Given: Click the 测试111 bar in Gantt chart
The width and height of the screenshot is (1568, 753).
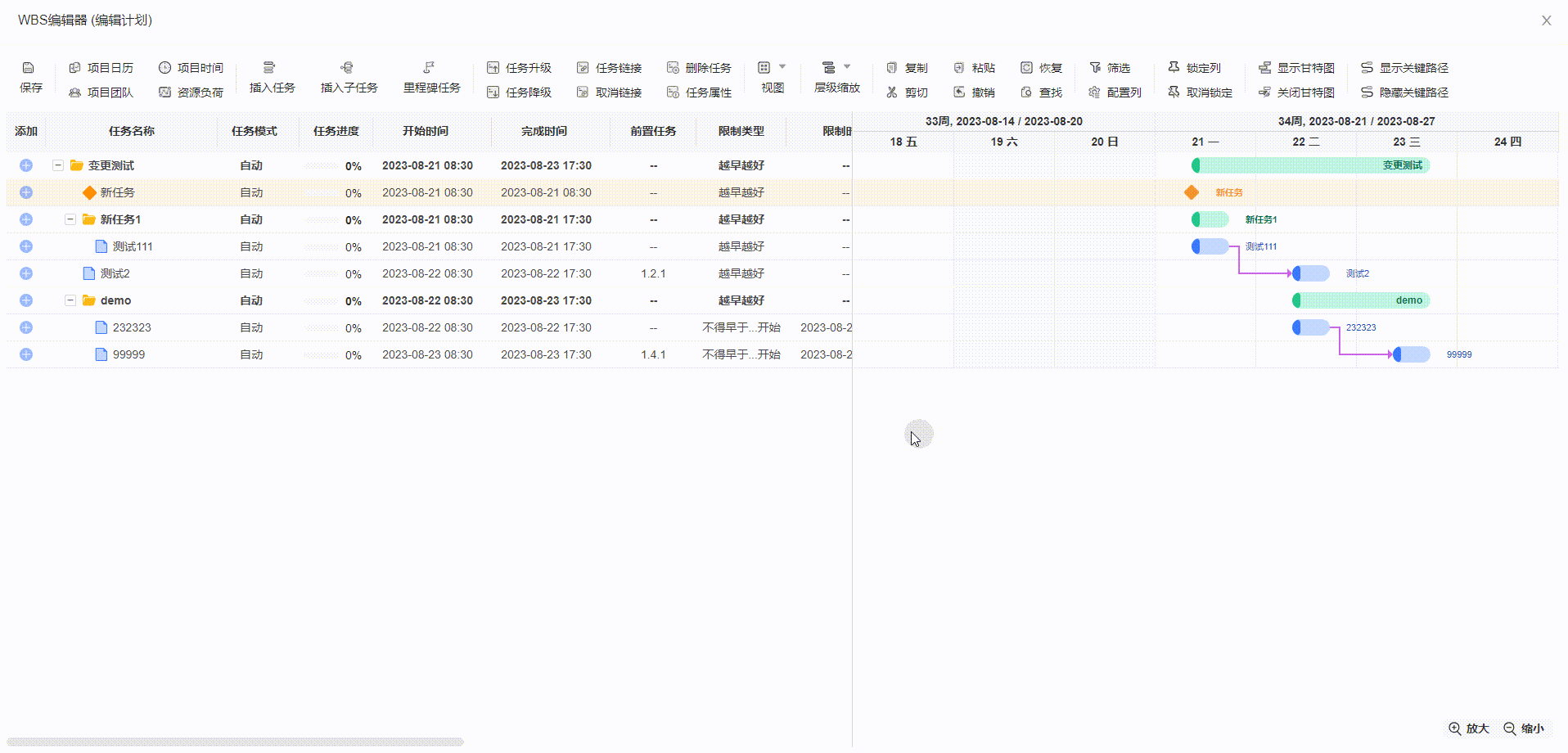Looking at the screenshot, I should [x=1210, y=246].
